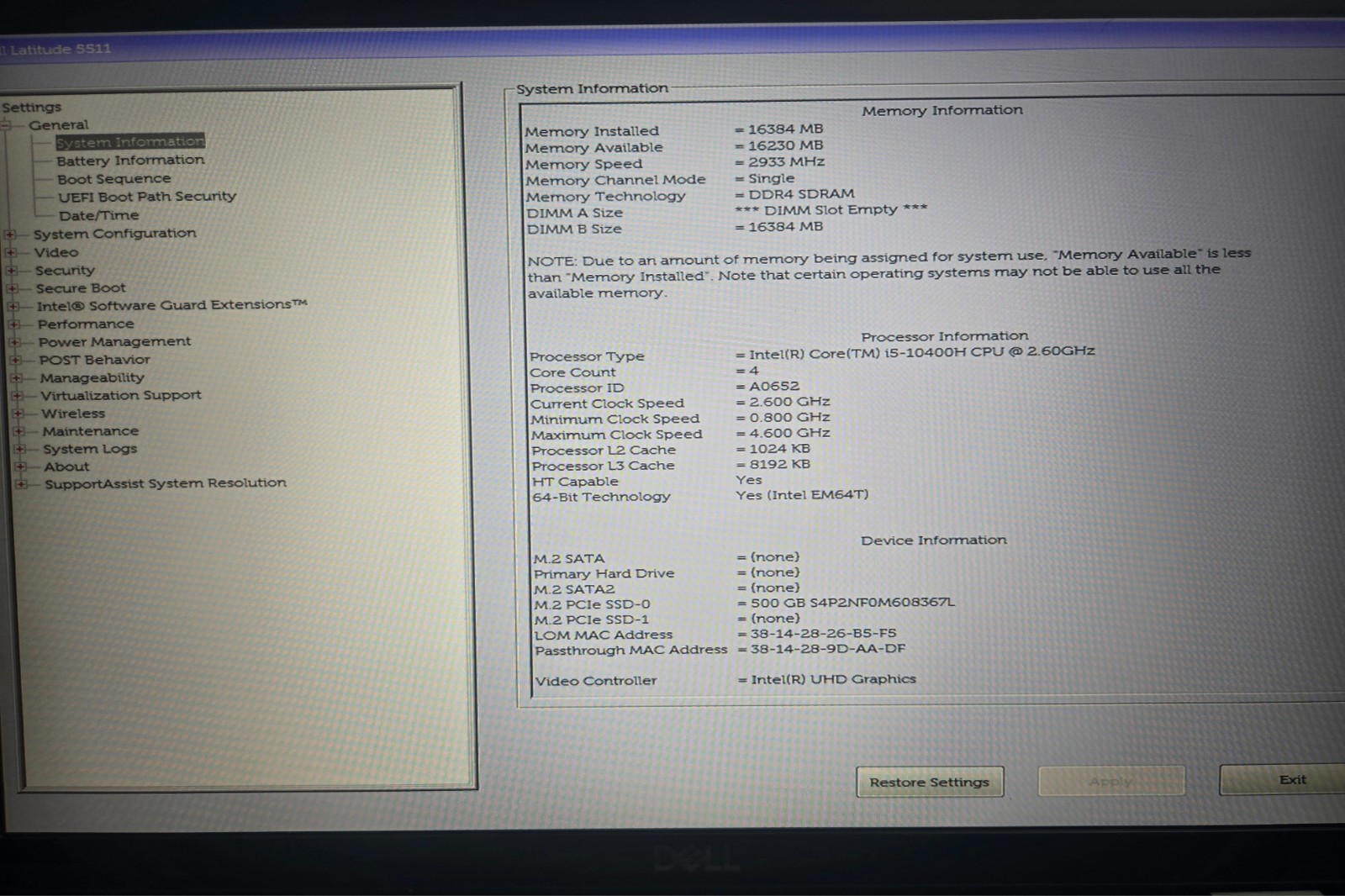This screenshot has width=1345, height=896.
Task: Select the System Logs label
Action: 90,449
